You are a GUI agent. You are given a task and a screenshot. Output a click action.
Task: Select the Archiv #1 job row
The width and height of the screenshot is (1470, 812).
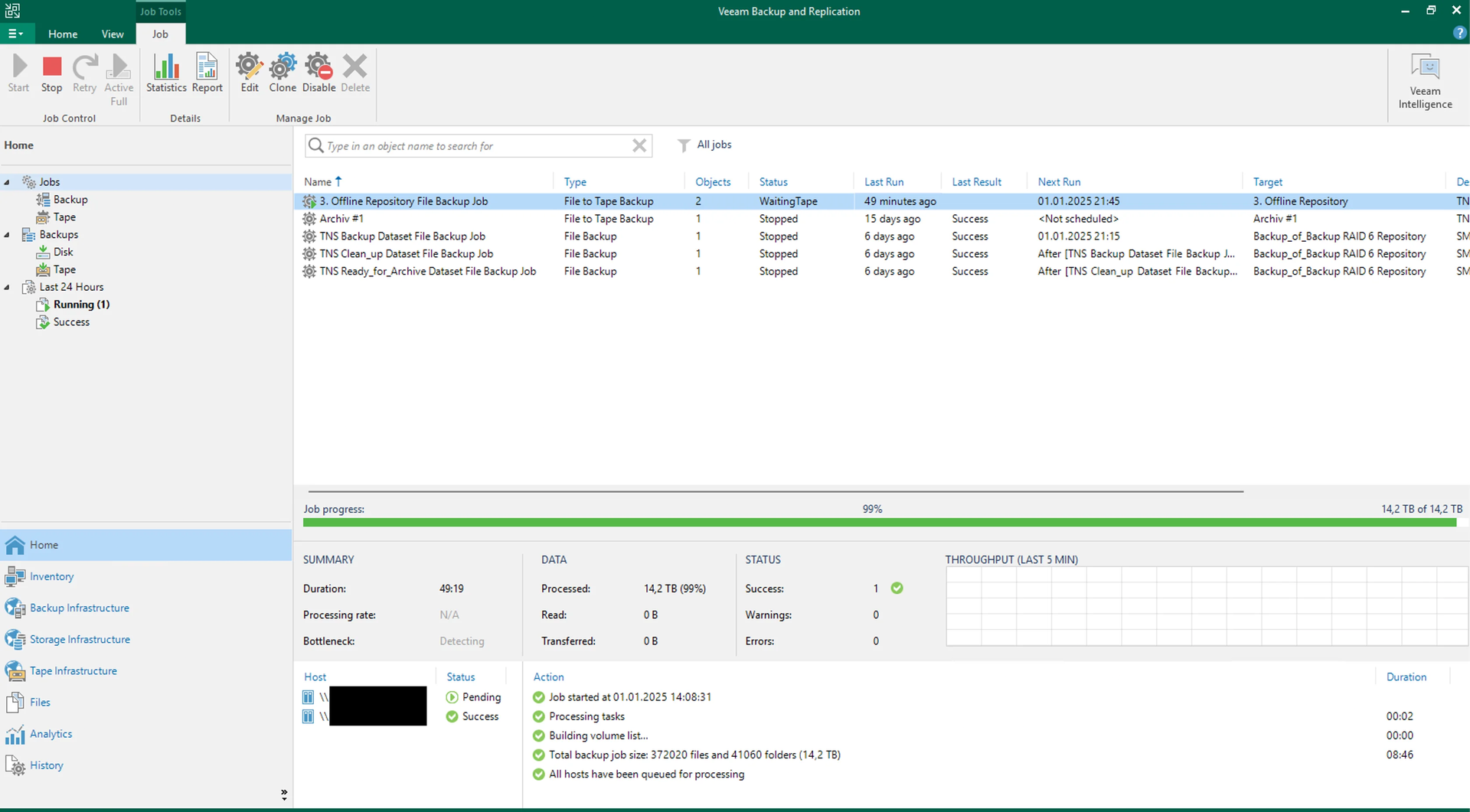point(881,219)
